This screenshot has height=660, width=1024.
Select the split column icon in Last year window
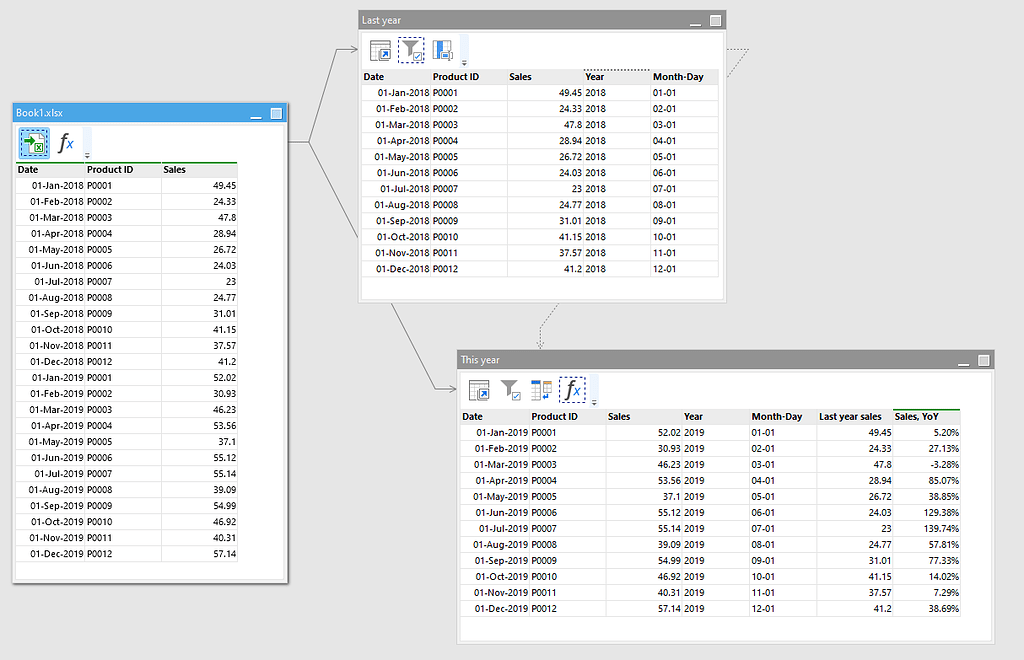point(442,50)
